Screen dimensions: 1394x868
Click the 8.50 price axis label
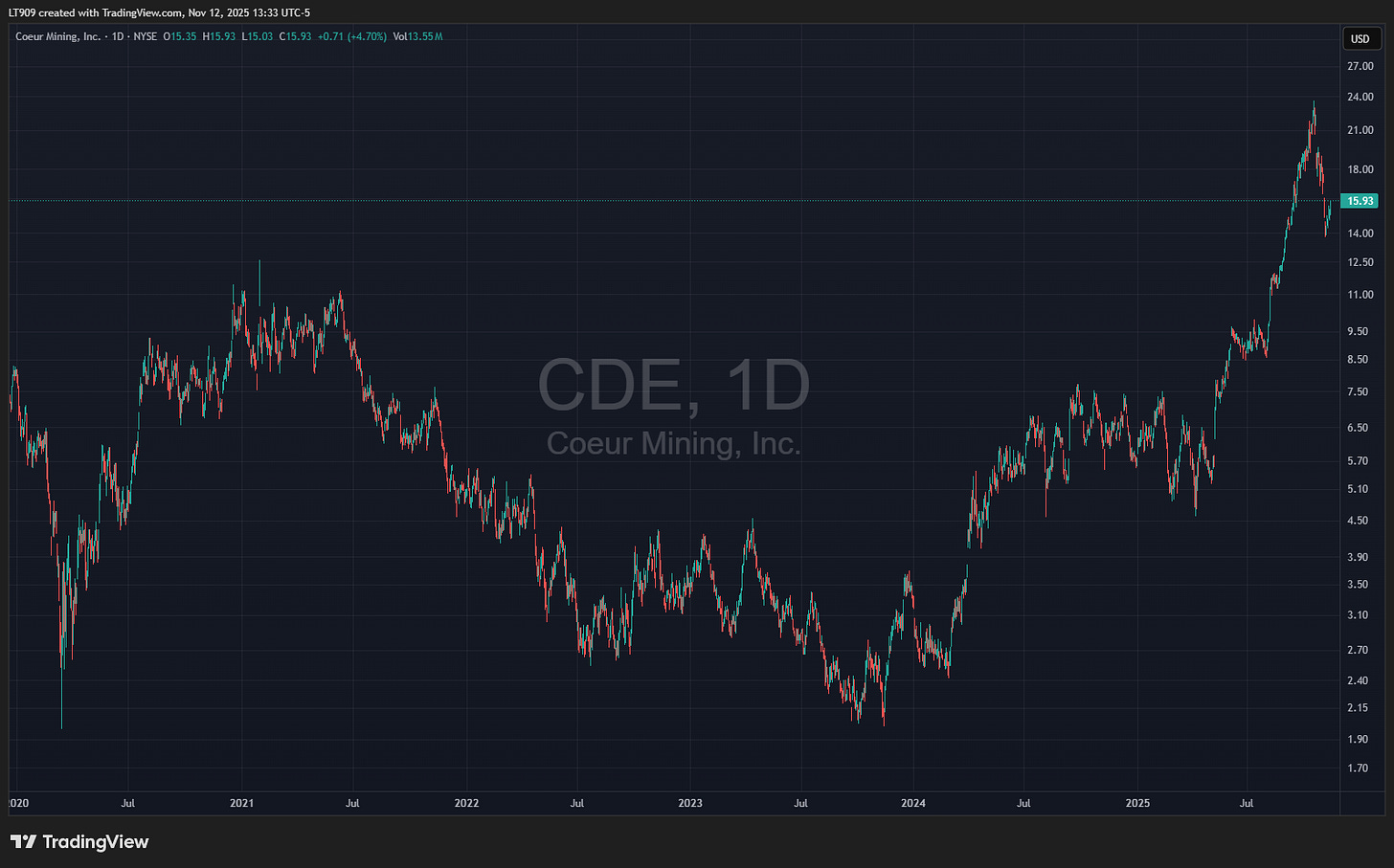(1358, 359)
